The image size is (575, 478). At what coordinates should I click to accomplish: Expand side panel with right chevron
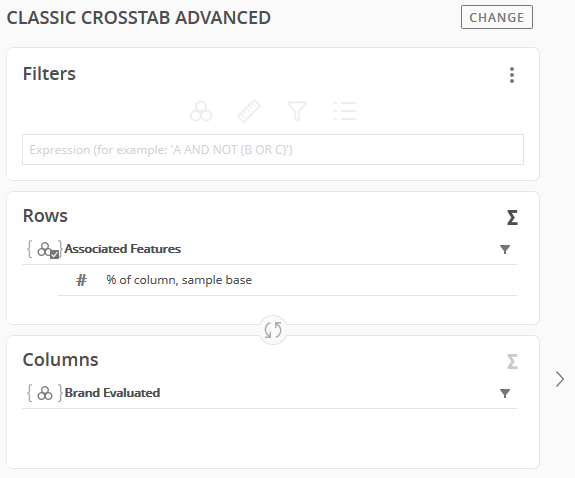[x=560, y=379]
